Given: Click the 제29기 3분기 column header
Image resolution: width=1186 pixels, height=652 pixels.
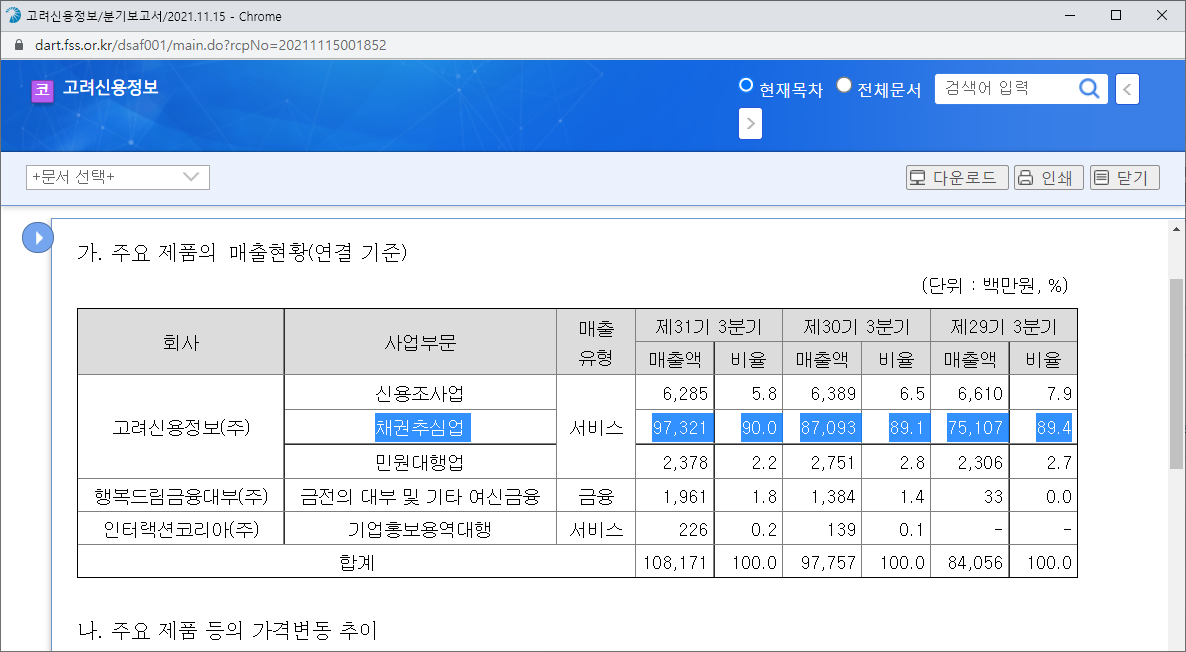Looking at the screenshot, I should (1004, 327).
